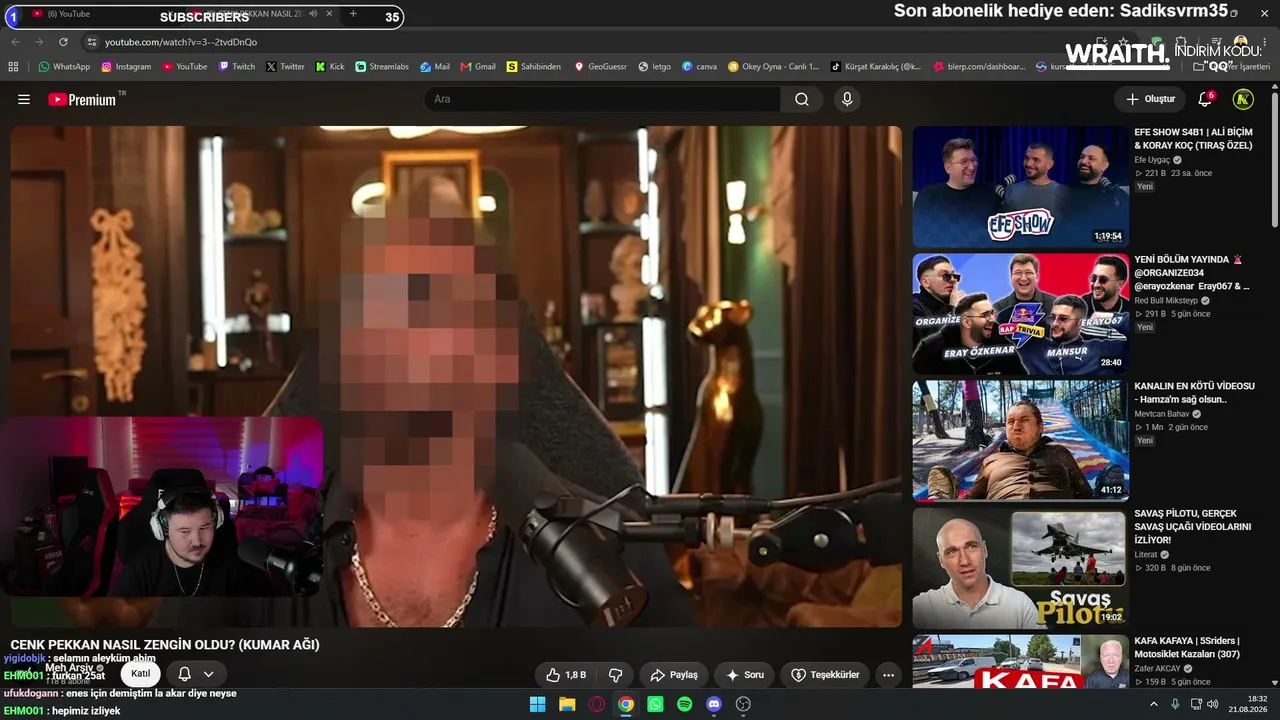
Task: Click the search magnifier button
Action: [x=802, y=100]
